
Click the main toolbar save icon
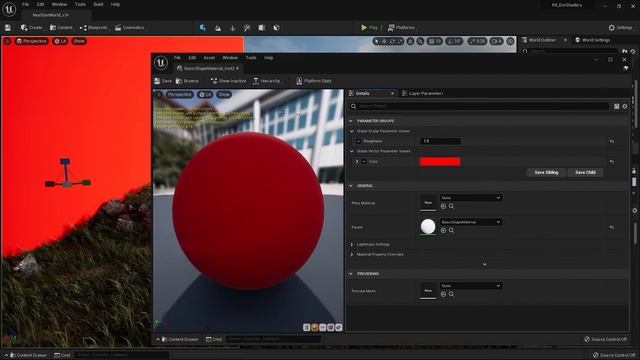point(8,28)
